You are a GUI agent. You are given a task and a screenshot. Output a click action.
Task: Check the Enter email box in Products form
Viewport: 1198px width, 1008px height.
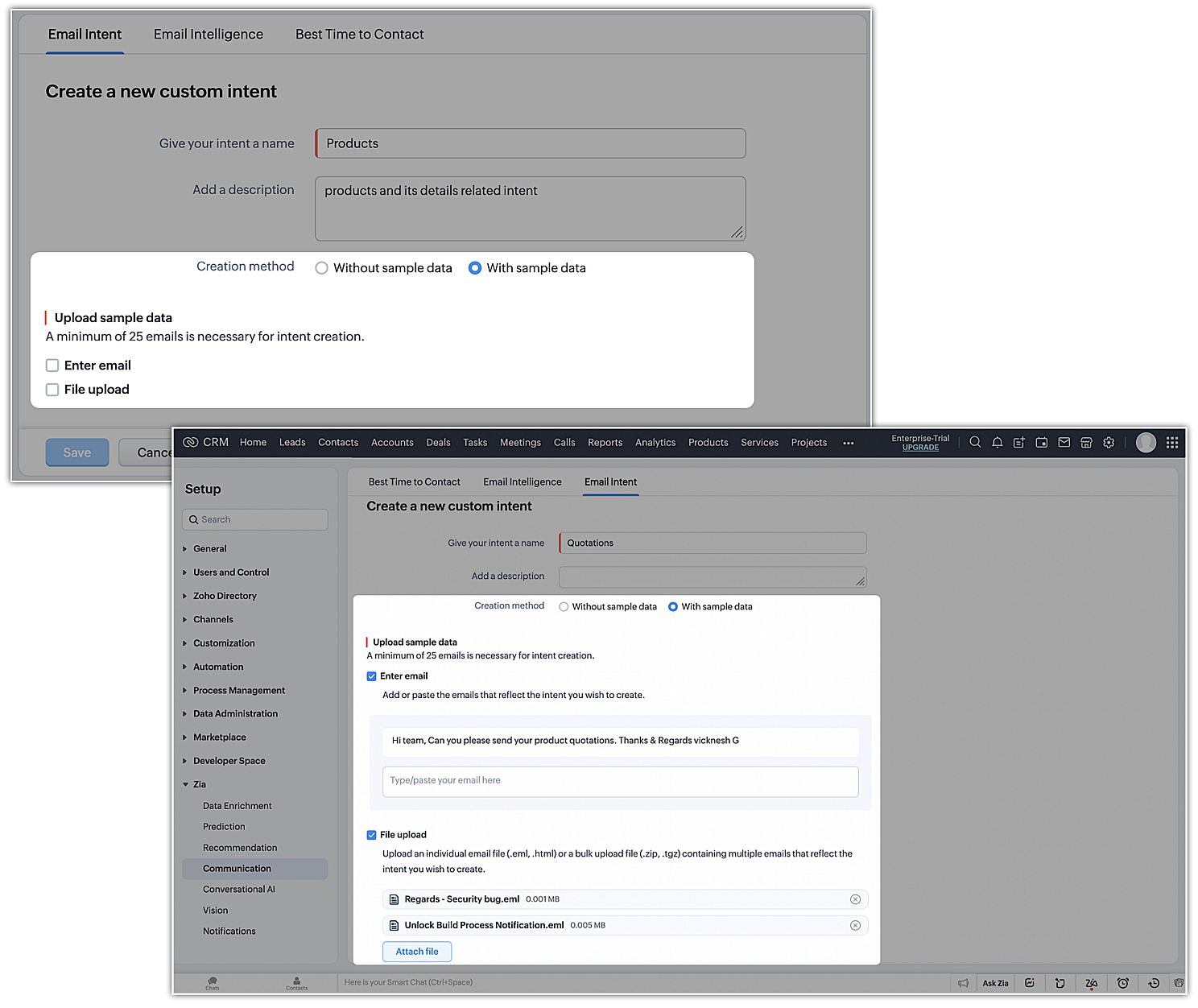(x=52, y=366)
